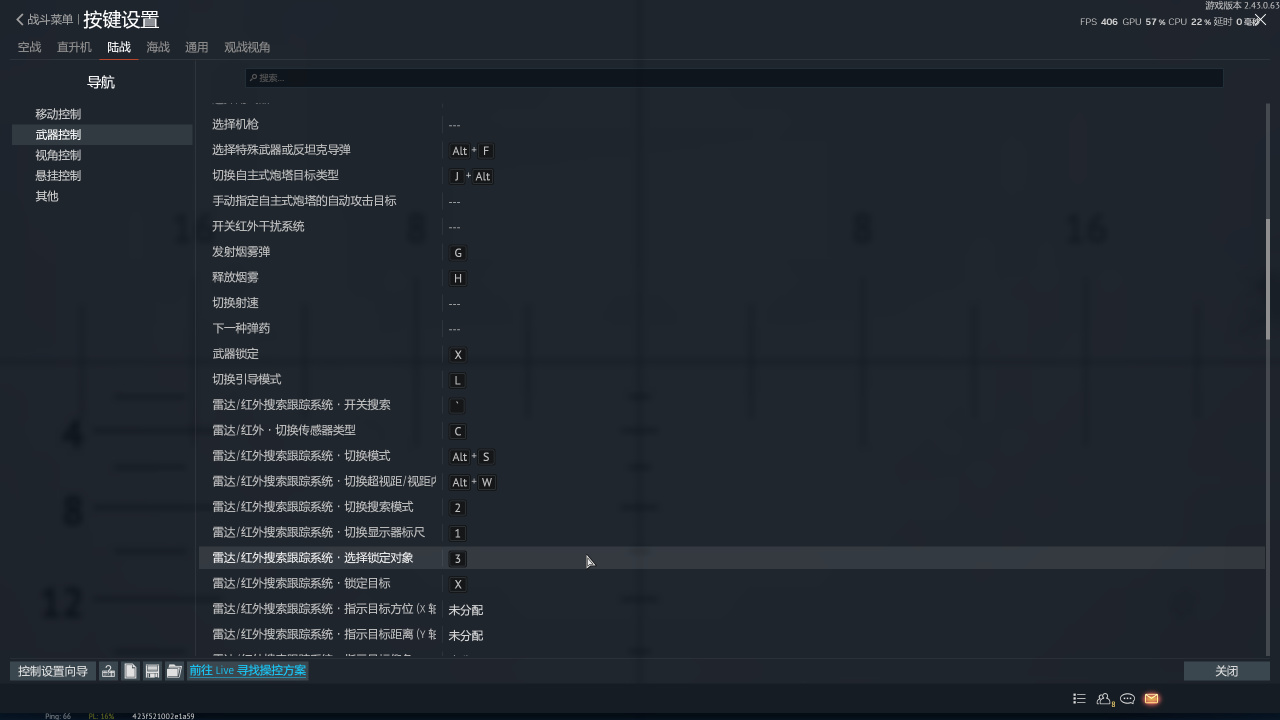The height and width of the screenshot is (720, 1280).
Task: Click the 关闭 button
Action: (x=1227, y=671)
